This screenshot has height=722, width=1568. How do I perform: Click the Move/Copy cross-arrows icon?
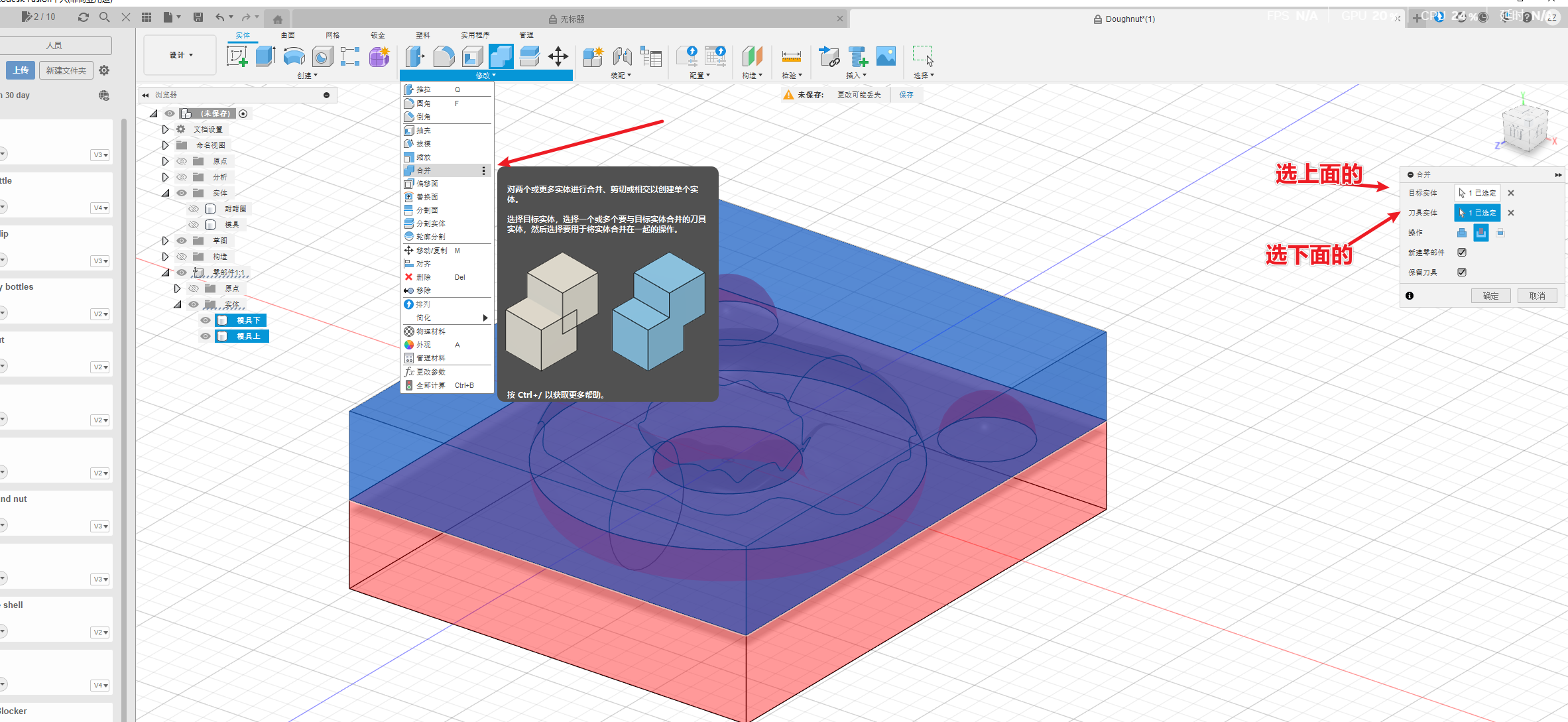[558, 56]
